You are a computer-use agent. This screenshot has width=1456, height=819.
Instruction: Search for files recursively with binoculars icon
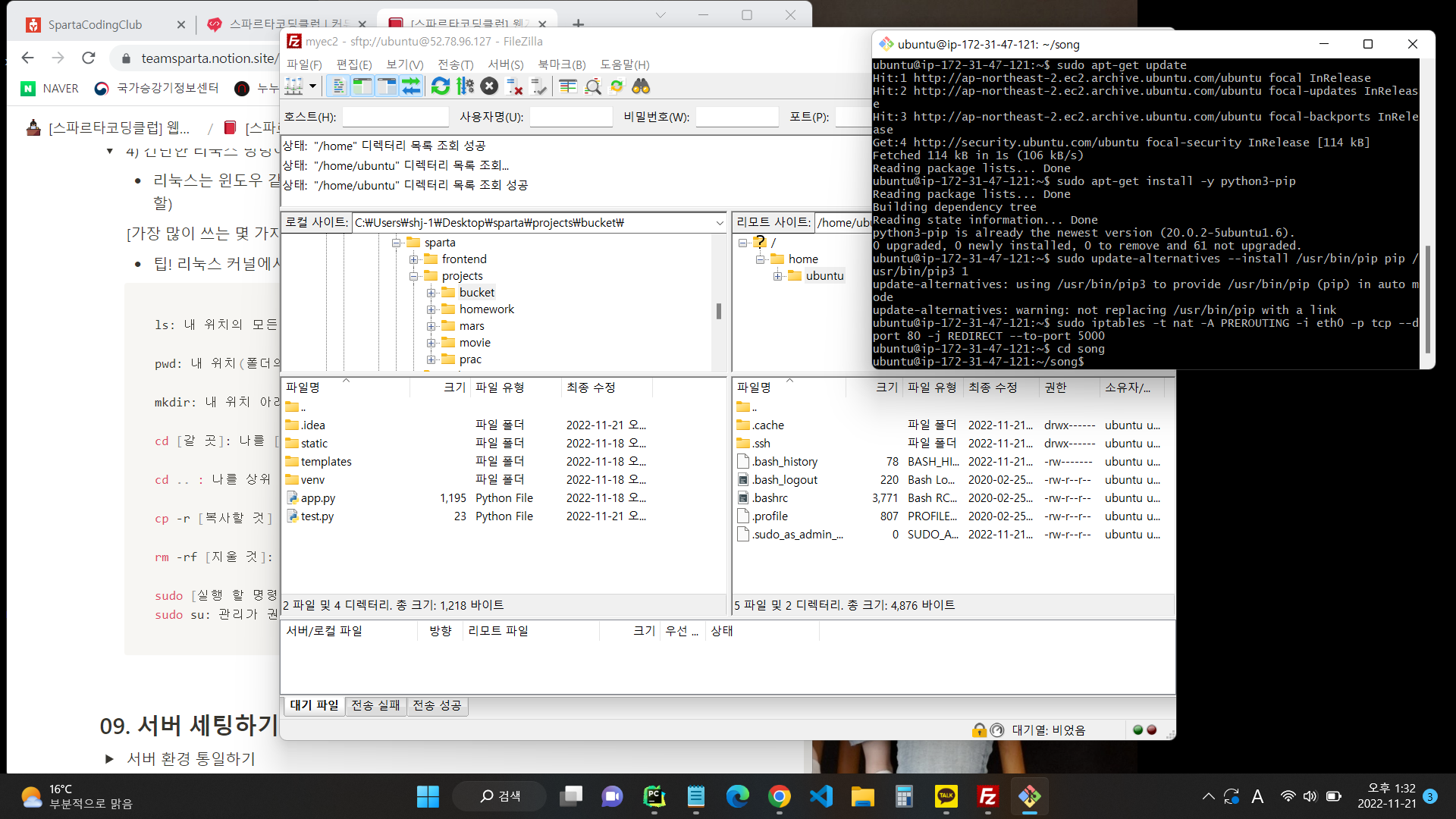pyautogui.click(x=641, y=86)
